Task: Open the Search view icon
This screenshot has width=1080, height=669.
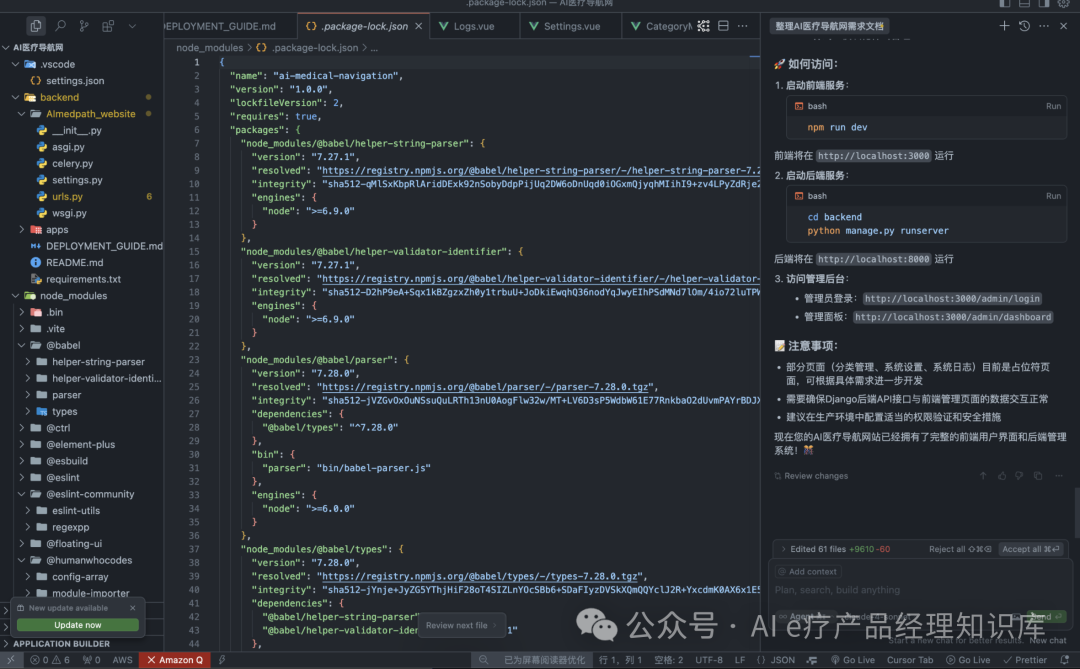Action: pos(61,26)
